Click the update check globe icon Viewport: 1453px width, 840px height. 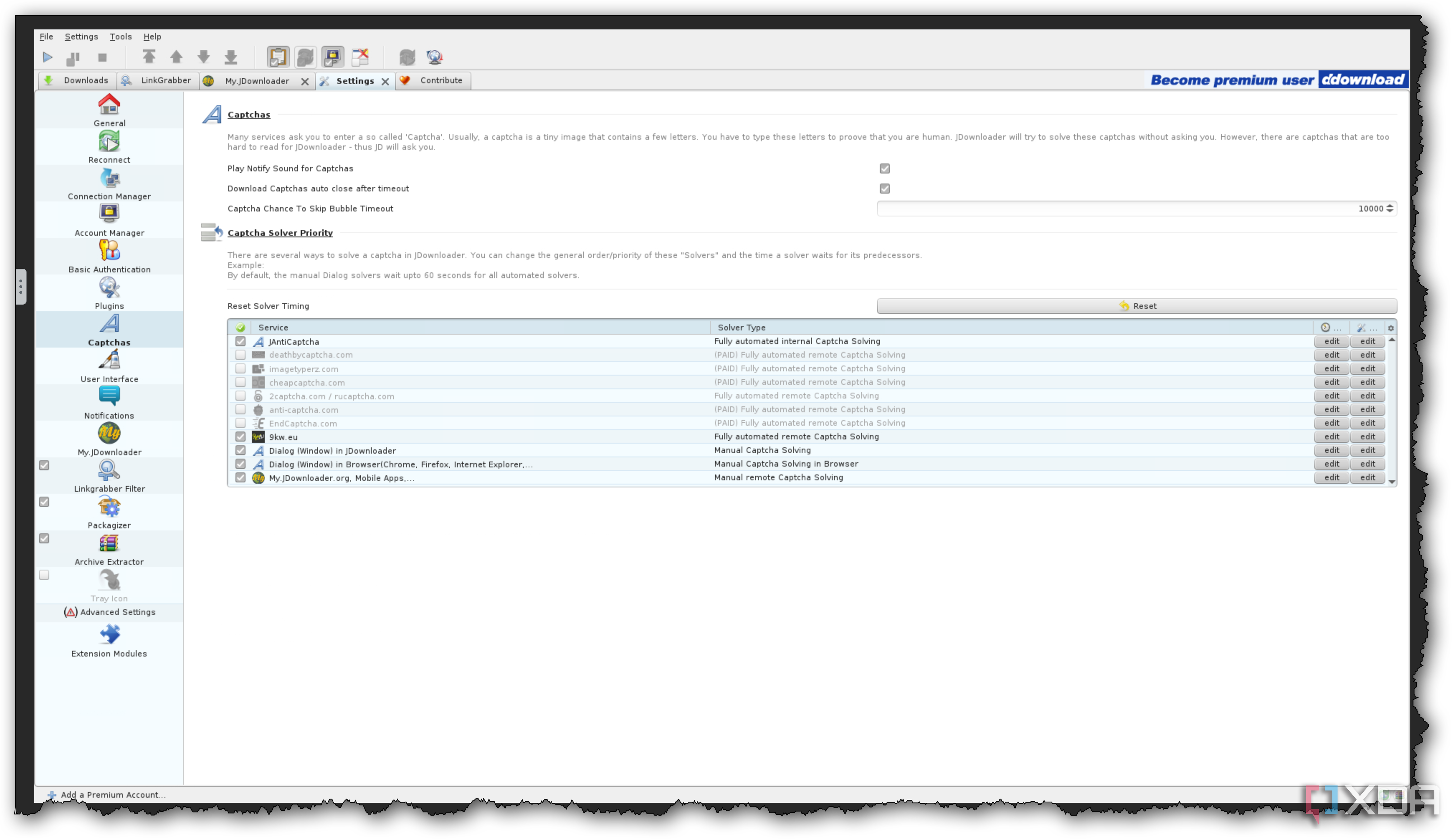[x=435, y=57]
